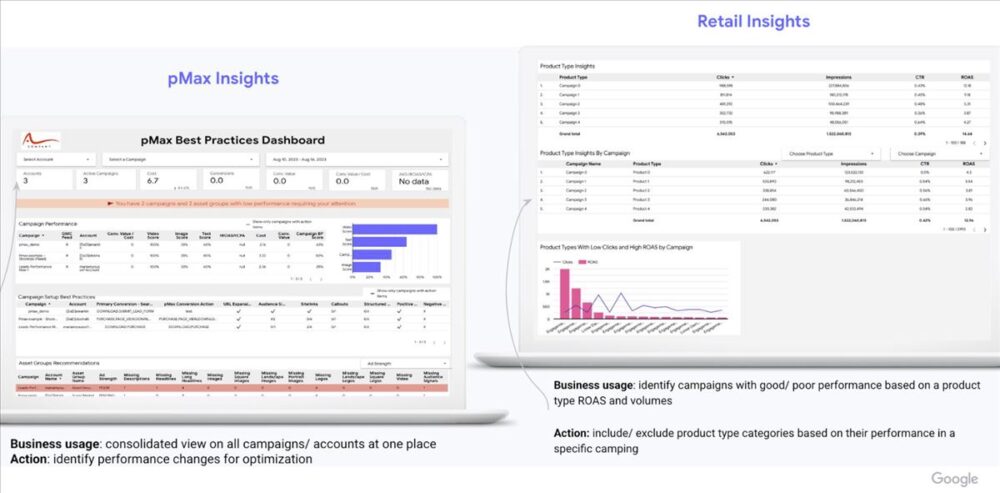Click the Primary Conversion column header

(124, 304)
